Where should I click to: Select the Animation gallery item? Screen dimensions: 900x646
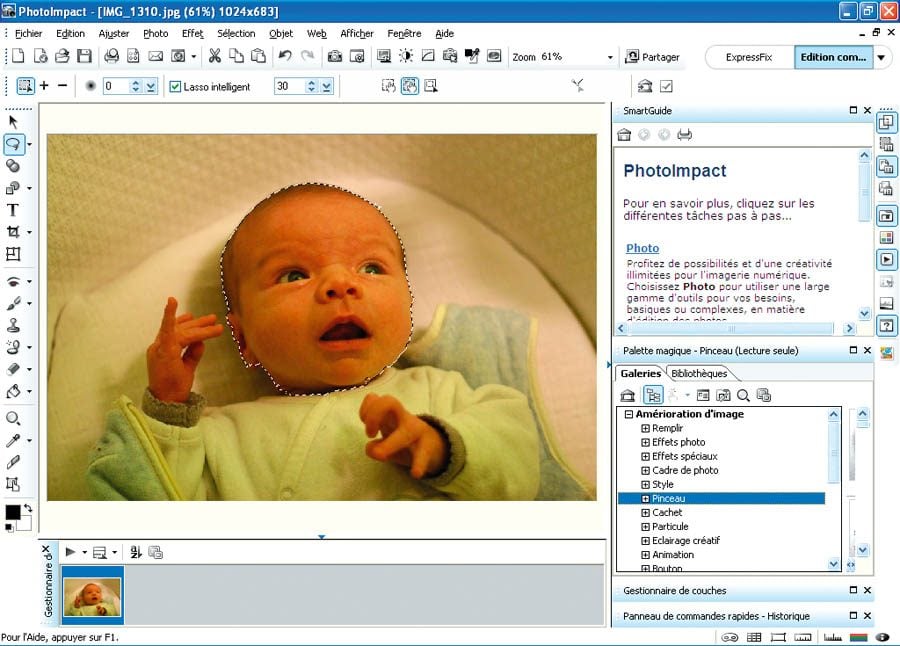(x=673, y=555)
